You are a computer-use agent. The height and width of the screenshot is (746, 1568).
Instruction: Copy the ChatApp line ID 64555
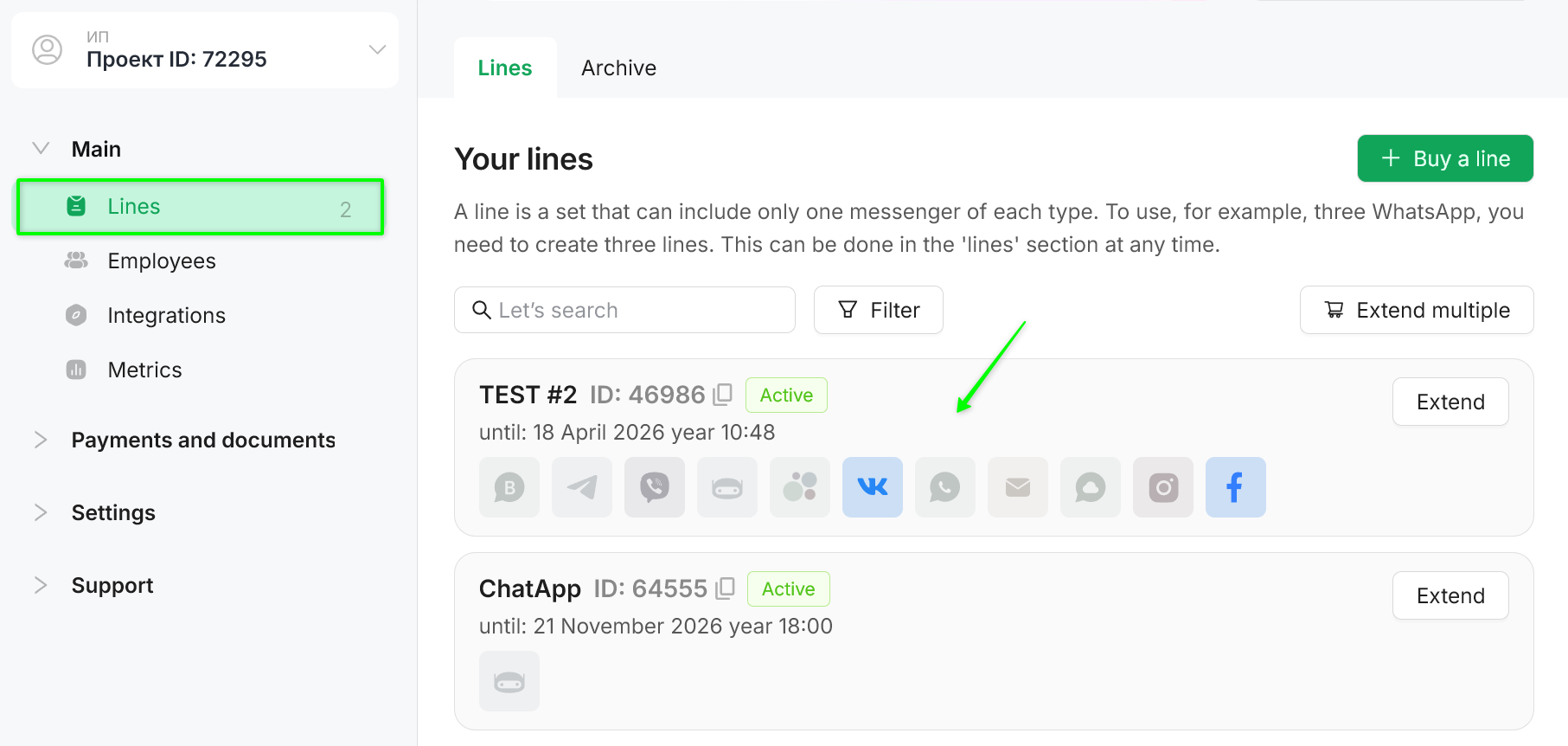[x=726, y=588]
